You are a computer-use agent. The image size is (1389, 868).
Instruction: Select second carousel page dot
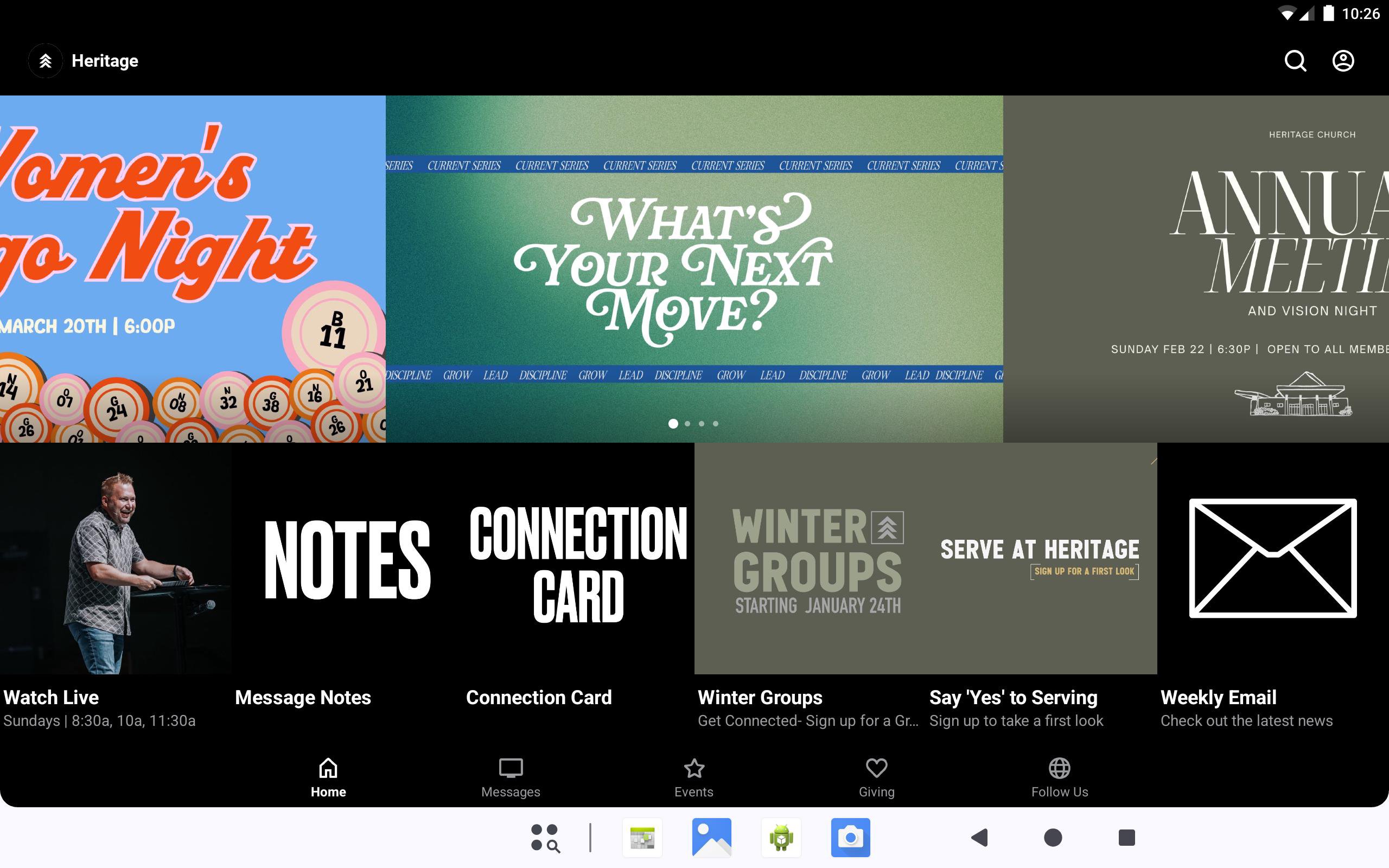pyautogui.click(x=687, y=424)
